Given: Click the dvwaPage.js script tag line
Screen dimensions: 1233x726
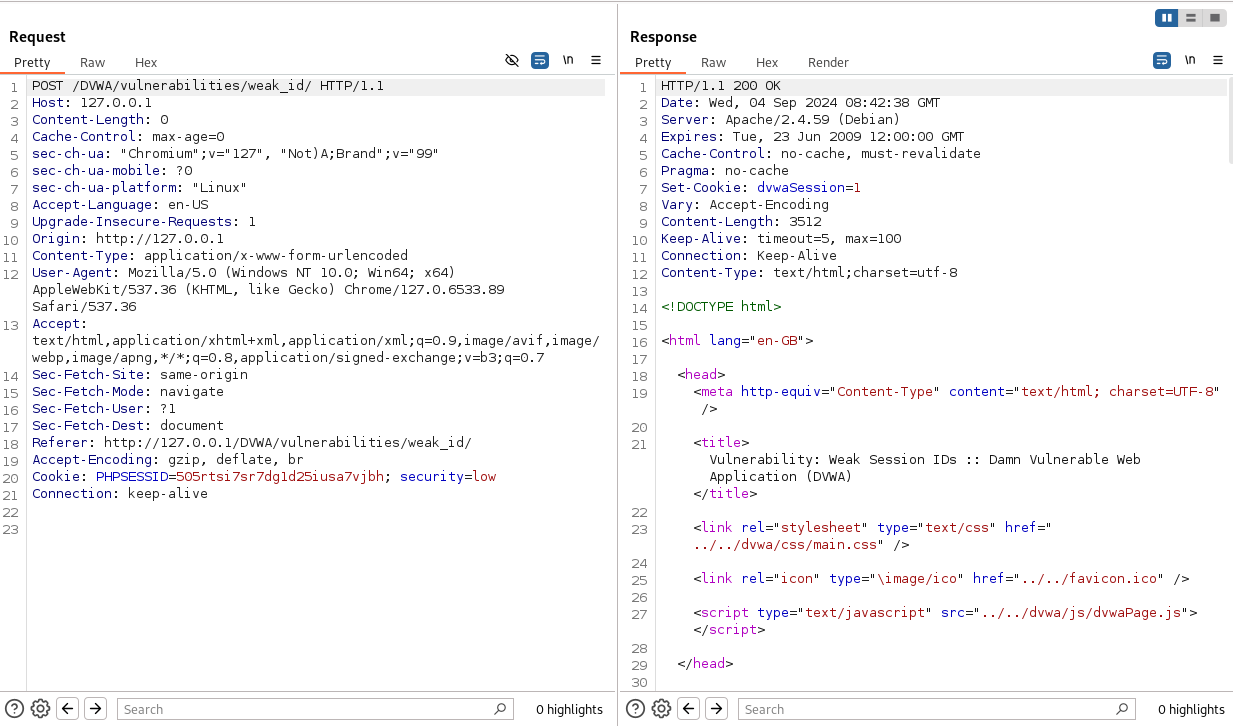Looking at the screenshot, I should point(945,613).
